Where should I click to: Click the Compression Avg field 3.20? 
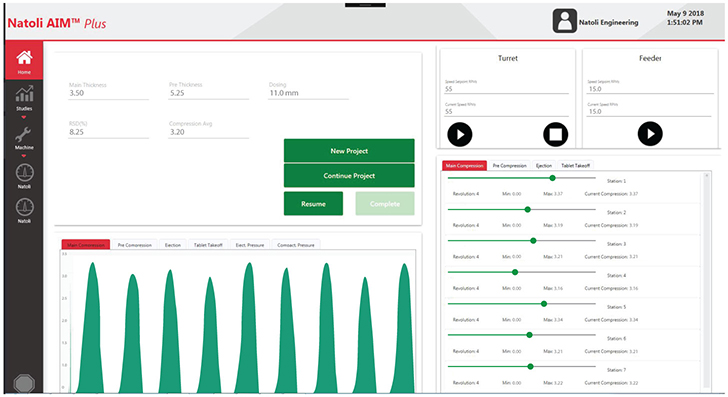(208, 132)
